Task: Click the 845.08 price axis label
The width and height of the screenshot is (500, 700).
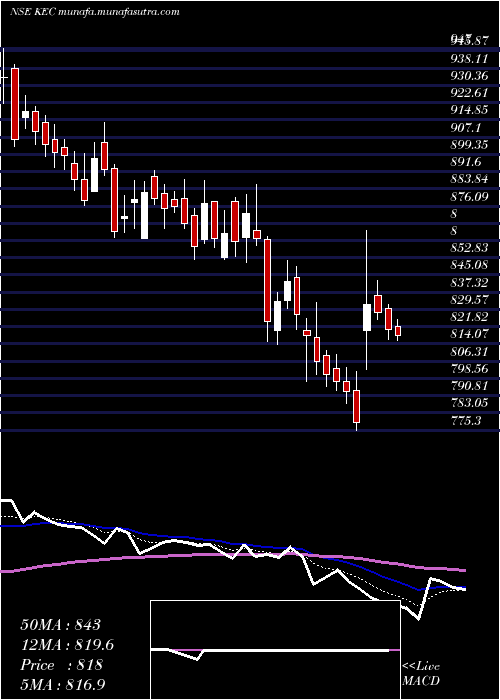Action: tap(469, 265)
